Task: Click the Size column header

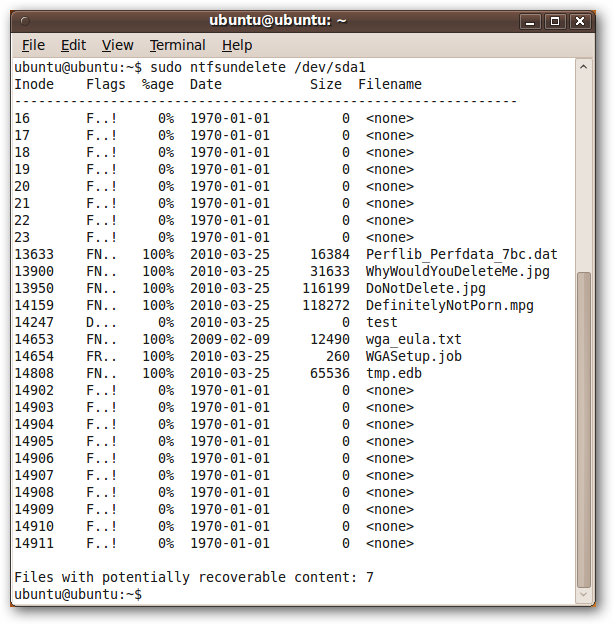Action: [x=326, y=84]
